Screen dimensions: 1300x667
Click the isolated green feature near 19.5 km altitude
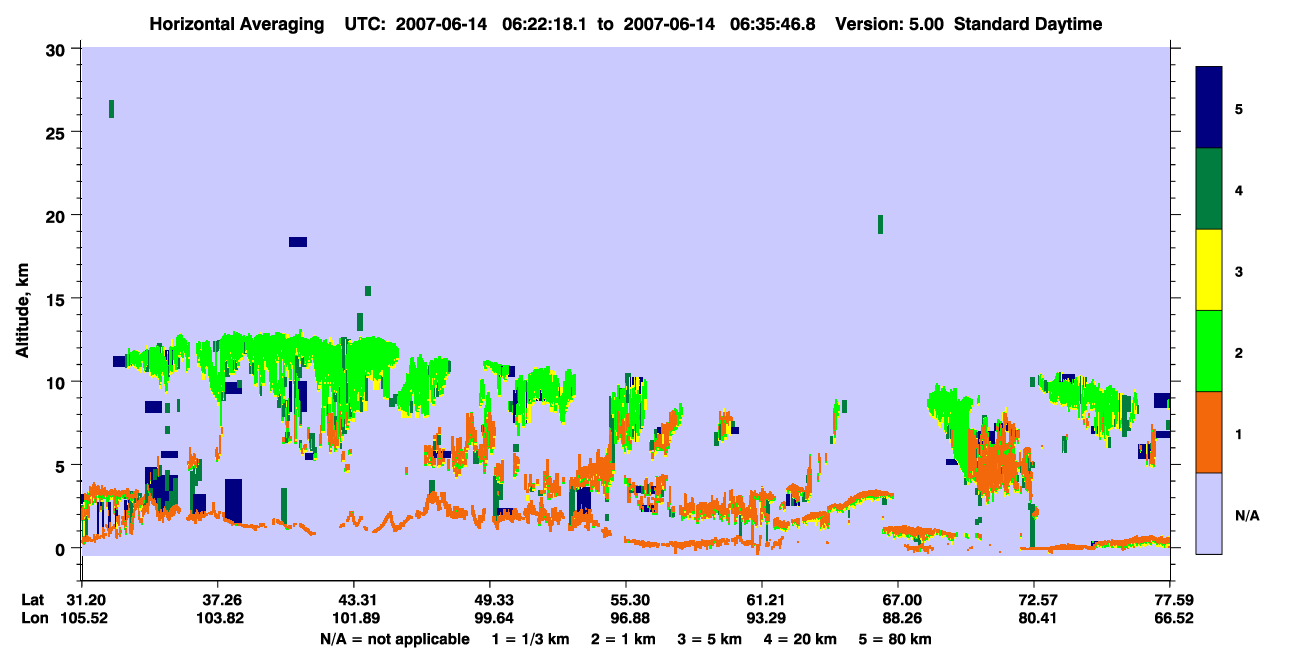point(880,224)
